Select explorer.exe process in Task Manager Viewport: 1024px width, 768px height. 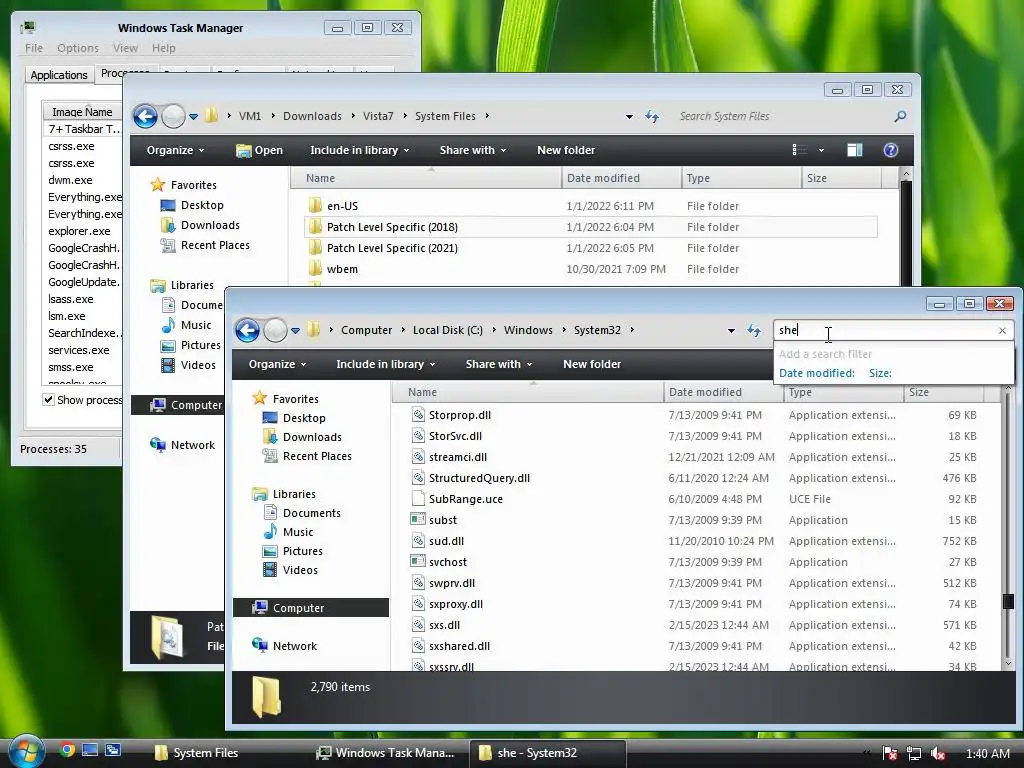(x=79, y=231)
